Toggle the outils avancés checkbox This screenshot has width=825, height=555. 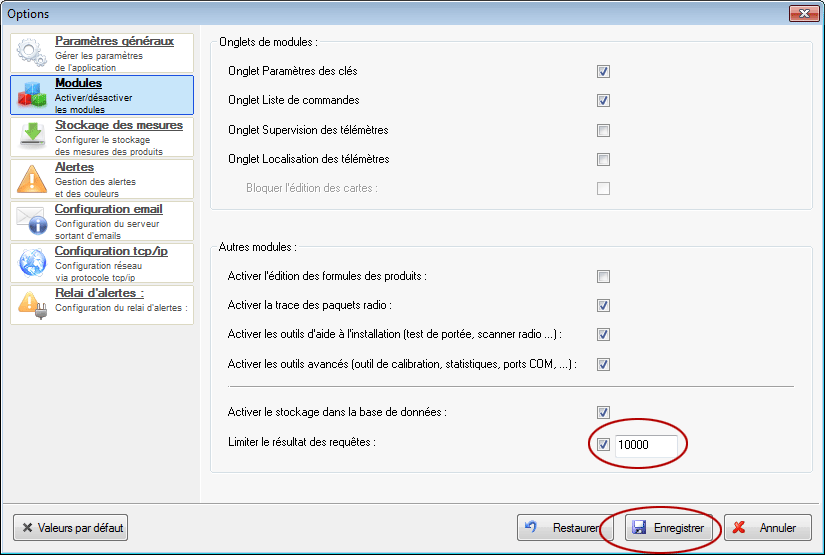coord(603,364)
